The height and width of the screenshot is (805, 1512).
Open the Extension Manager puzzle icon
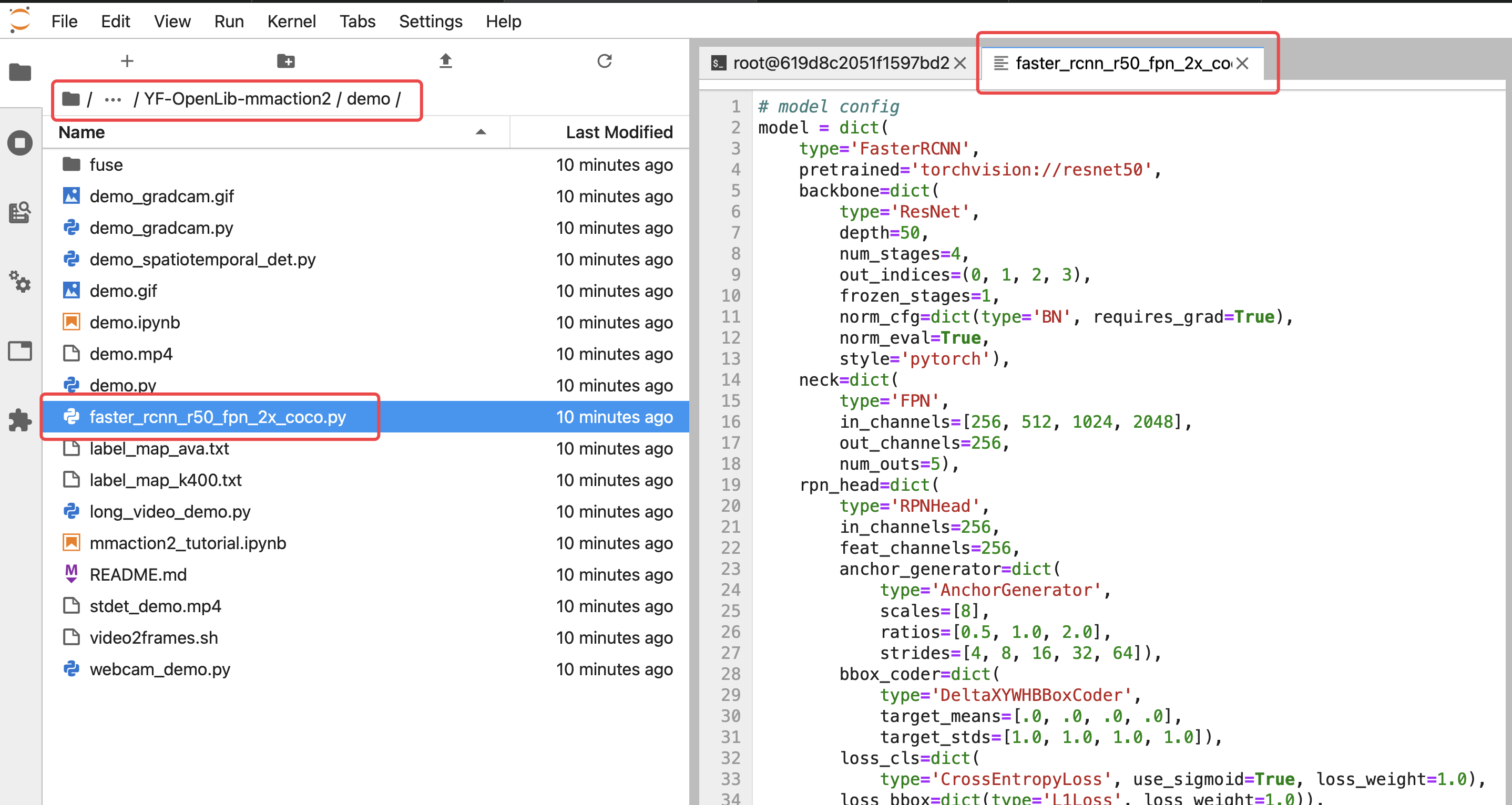click(x=20, y=420)
